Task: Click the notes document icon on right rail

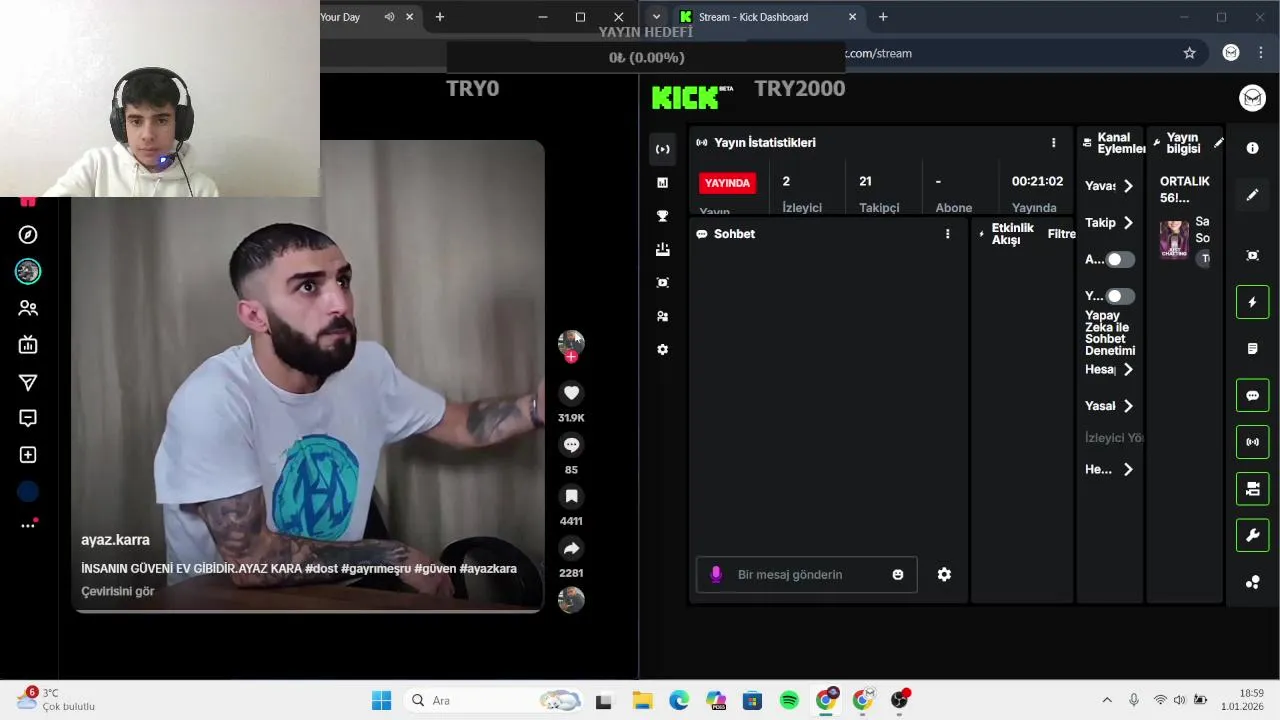Action: point(1252,349)
